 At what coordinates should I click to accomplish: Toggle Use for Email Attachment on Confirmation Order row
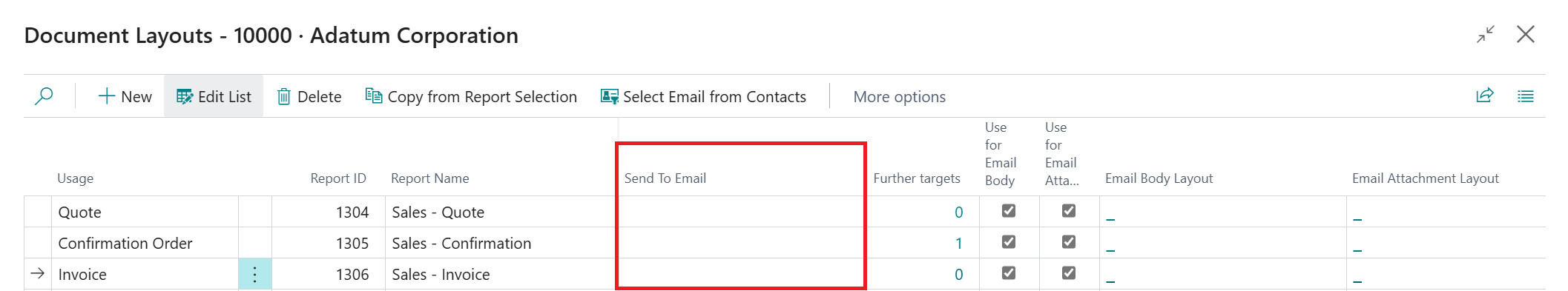1069,242
